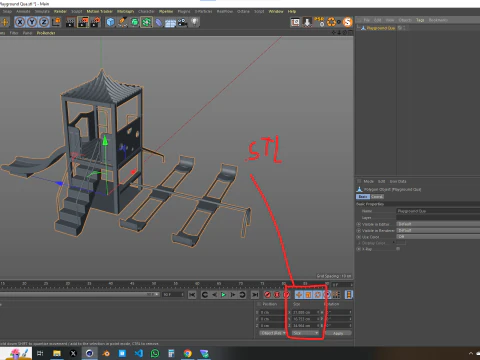Viewport: 480px width, 360px height.
Task: Click the blue deformer icon
Action: point(158,22)
